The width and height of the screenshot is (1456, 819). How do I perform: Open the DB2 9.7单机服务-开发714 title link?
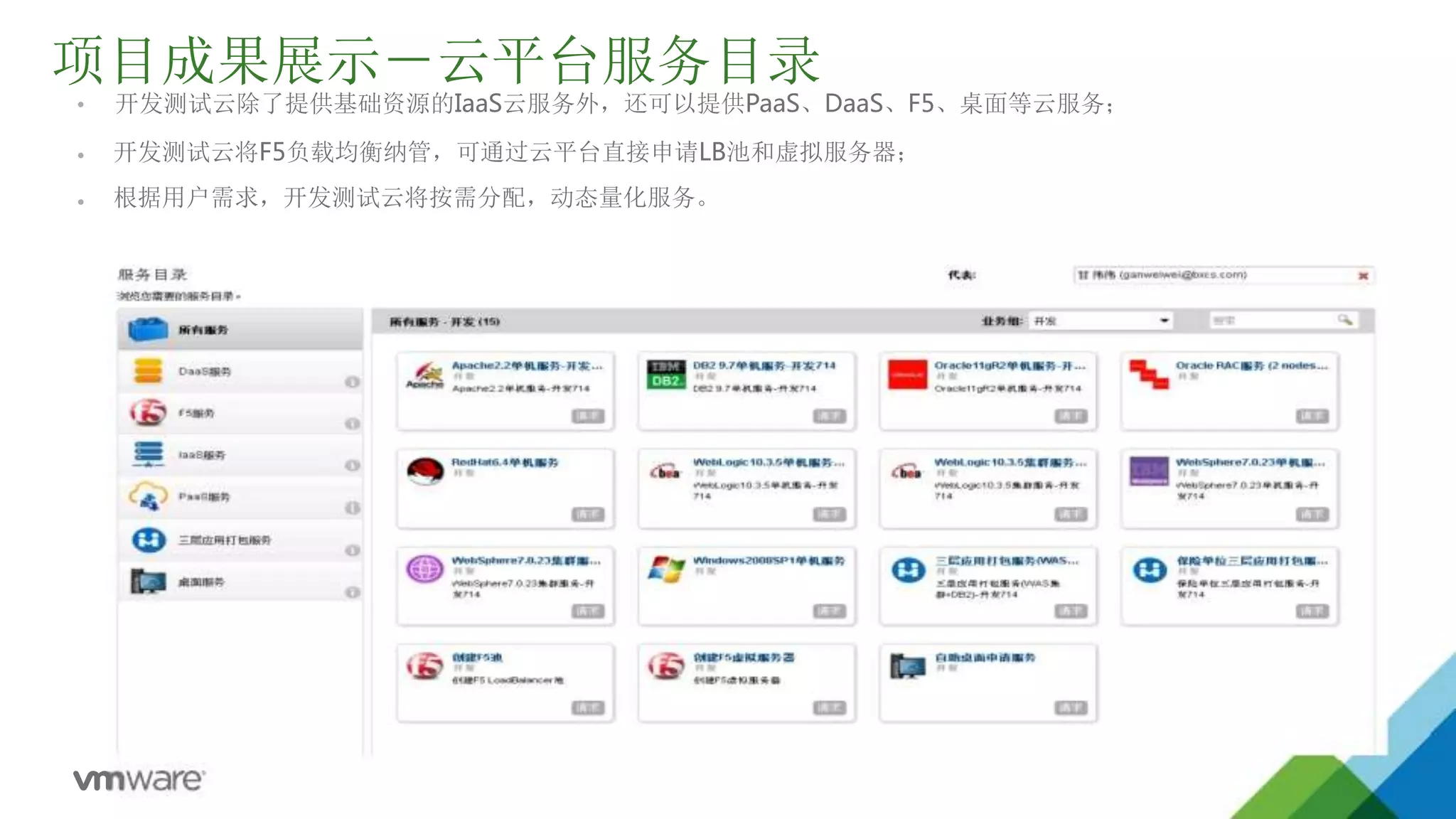(x=765, y=365)
